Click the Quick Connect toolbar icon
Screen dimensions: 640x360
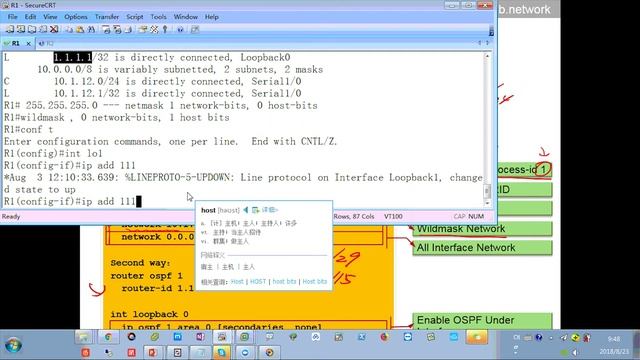click(20, 29)
